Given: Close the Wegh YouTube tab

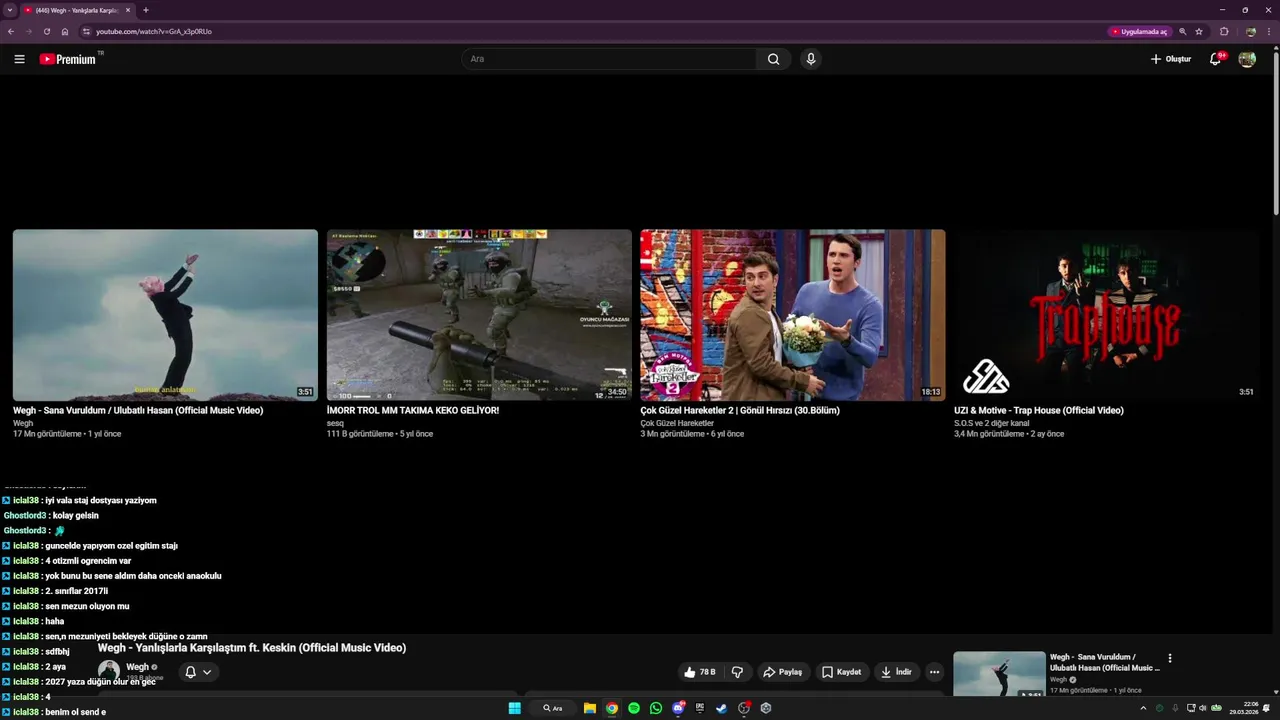Looking at the screenshot, I should point(128,10).
